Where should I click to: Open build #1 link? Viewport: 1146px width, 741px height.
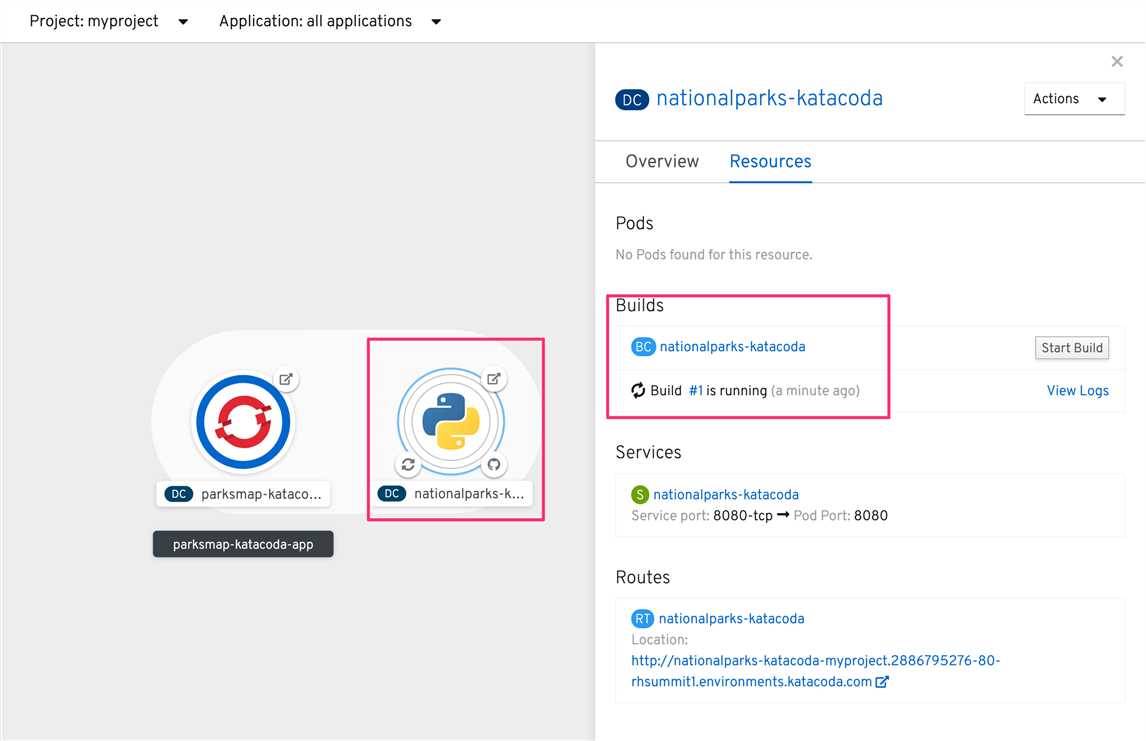(x=696, y=391)
